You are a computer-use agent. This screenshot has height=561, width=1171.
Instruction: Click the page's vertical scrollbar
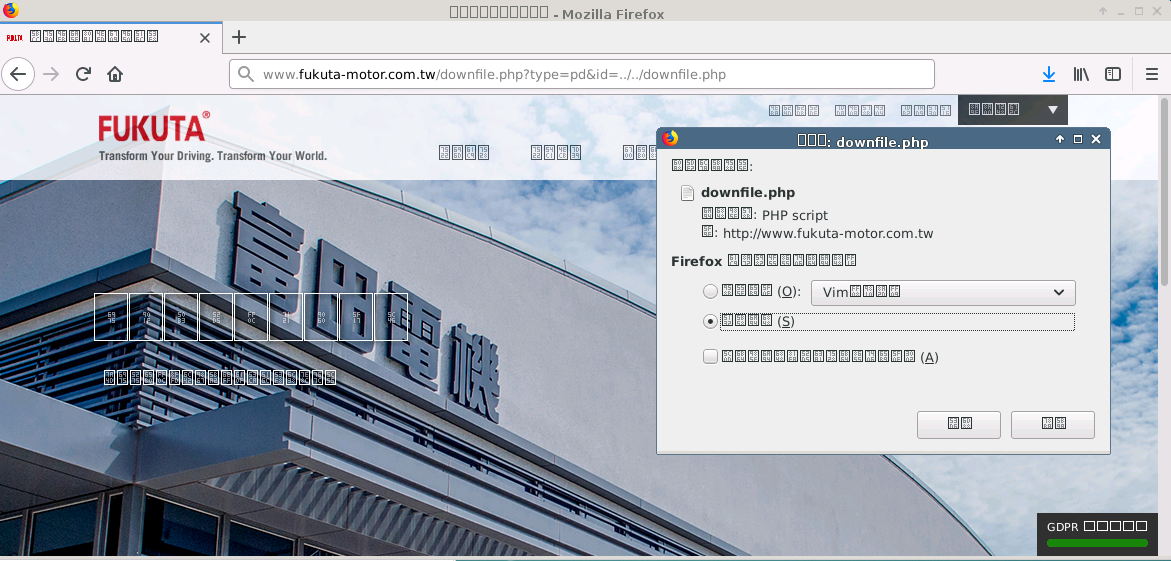[x=1164, y=191]
